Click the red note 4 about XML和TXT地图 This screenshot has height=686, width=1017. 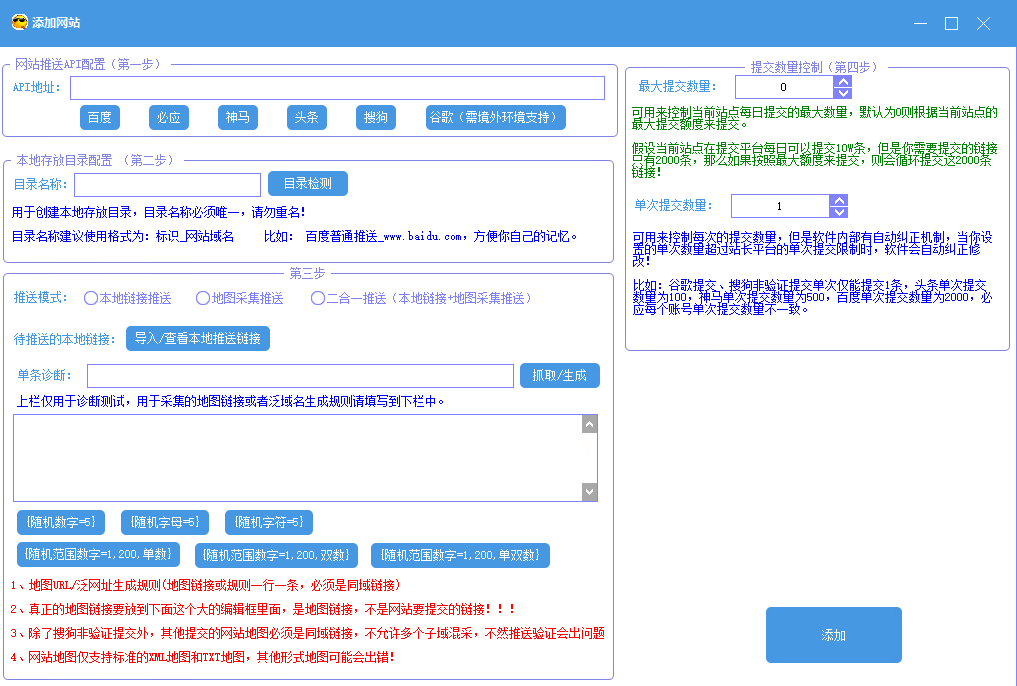pyautogui.click(x=202, y=657)
